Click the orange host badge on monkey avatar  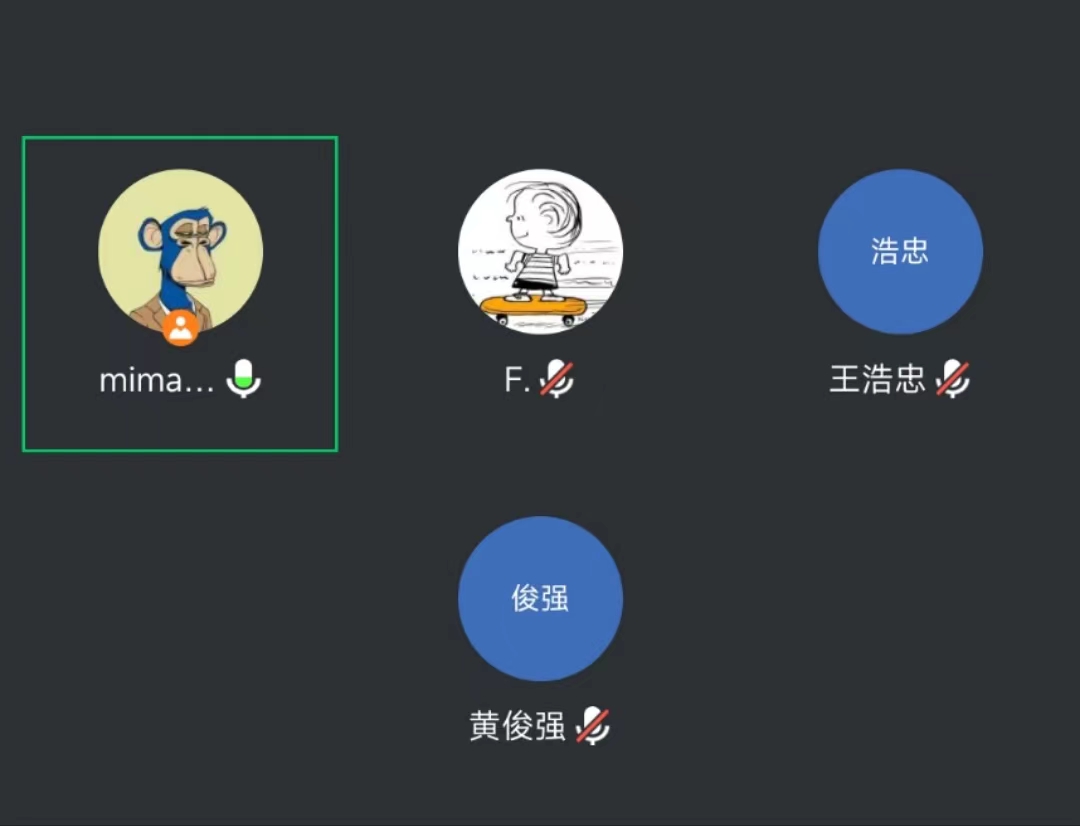coord(180,328)
